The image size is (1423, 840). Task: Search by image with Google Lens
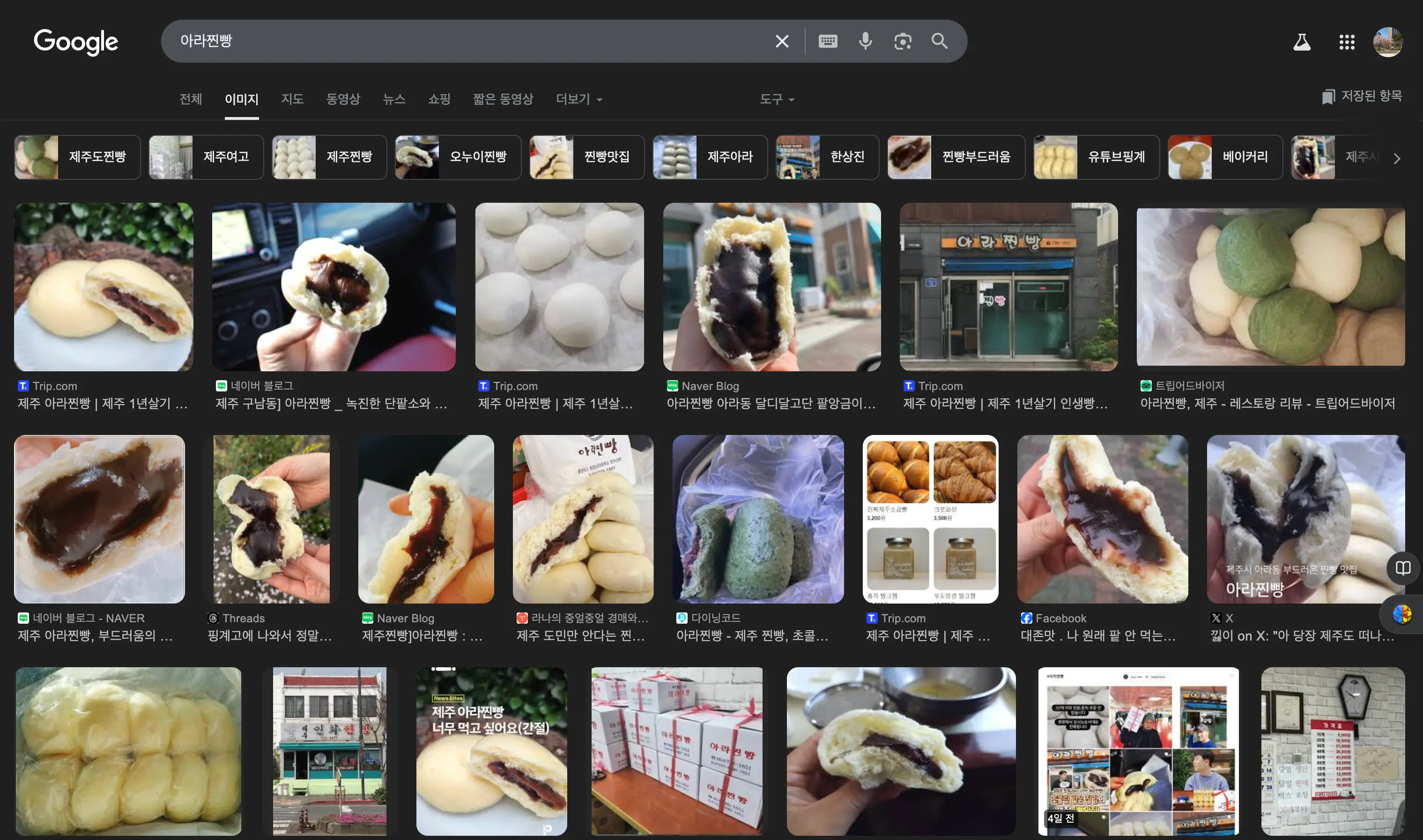click(x=902, y=41)
